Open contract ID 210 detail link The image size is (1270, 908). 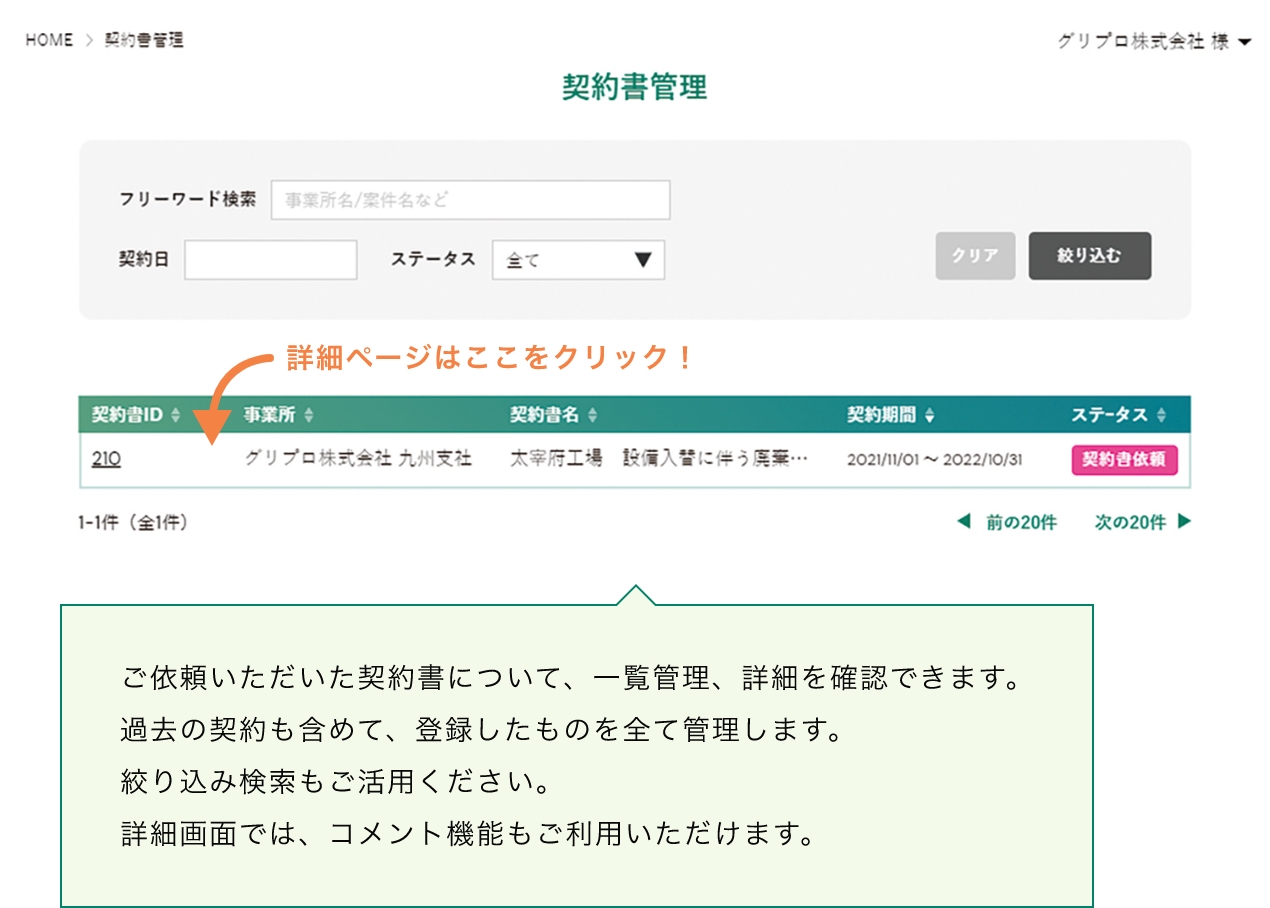coord(106,459)
